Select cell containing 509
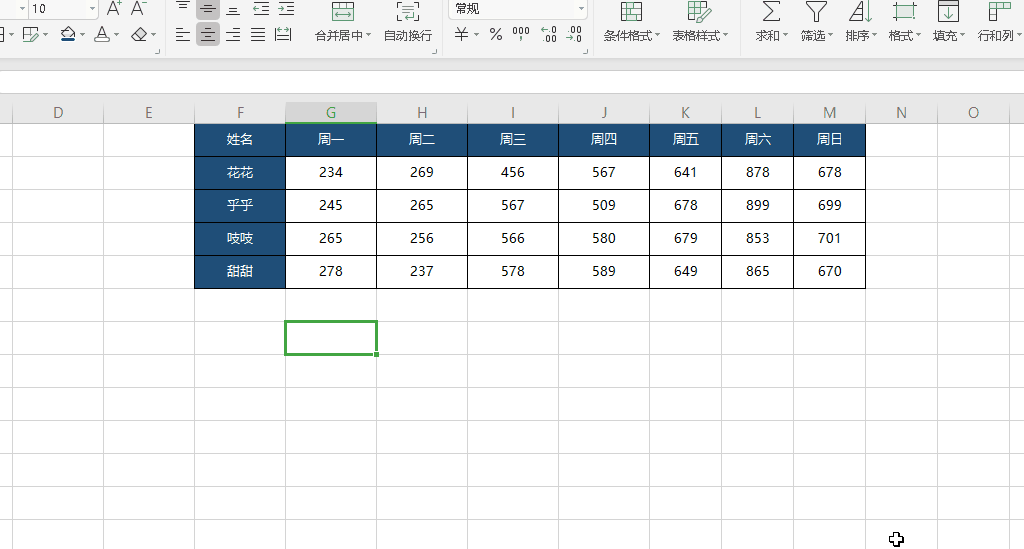This screenshot has height=549, width=1024. point(604,206)
